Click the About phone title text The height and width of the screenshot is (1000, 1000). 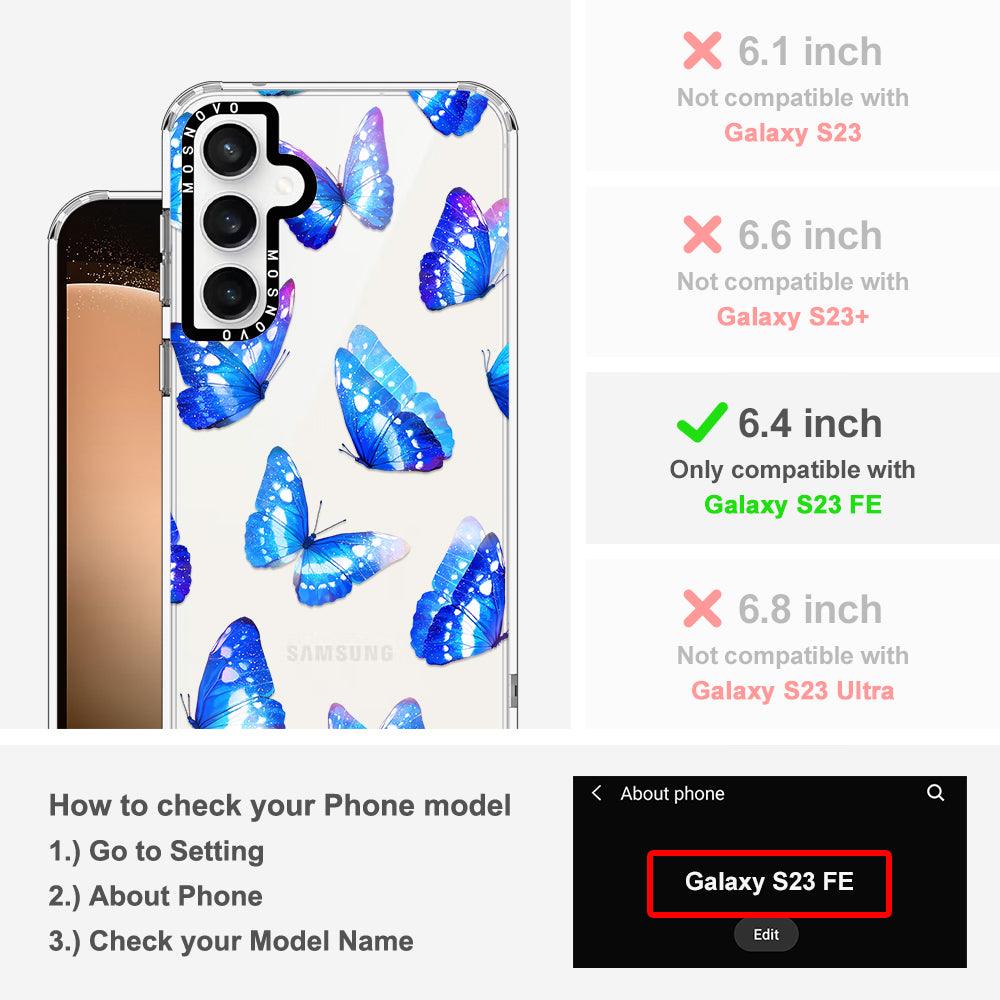click(x=672, y=793)
